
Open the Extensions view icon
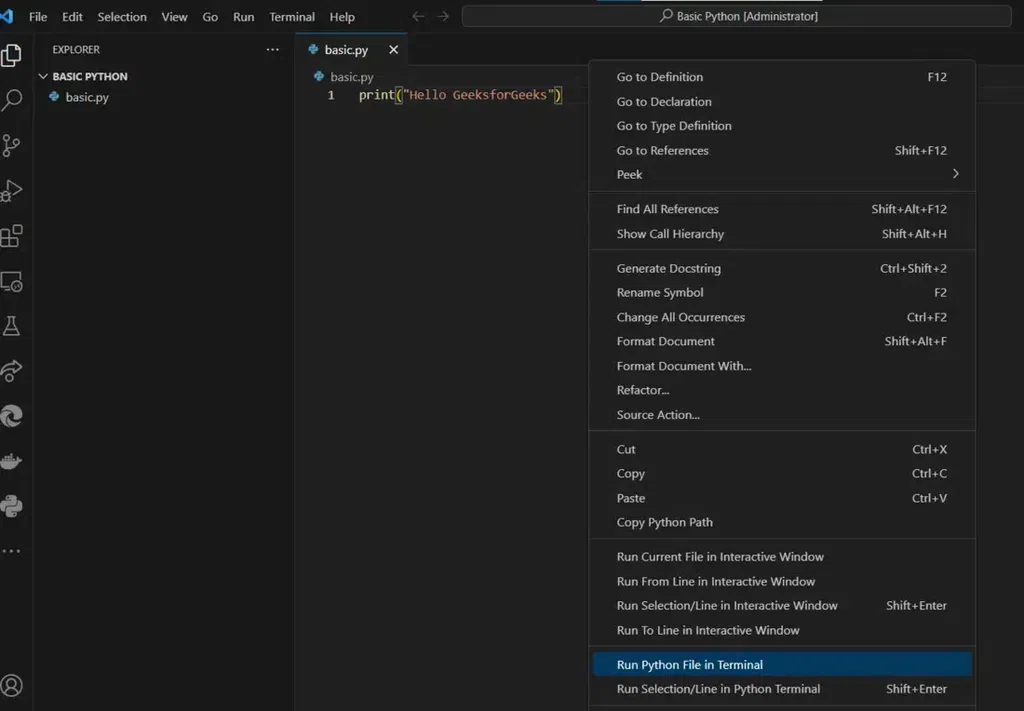tap(12, 237)
